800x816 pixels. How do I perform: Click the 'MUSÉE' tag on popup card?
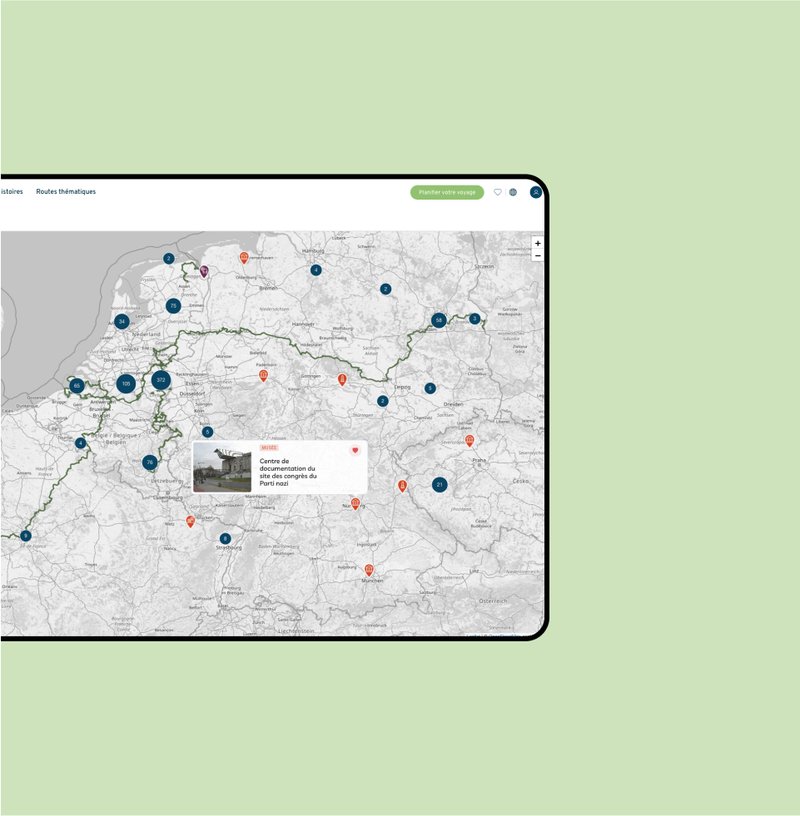[x=268, y=448]
